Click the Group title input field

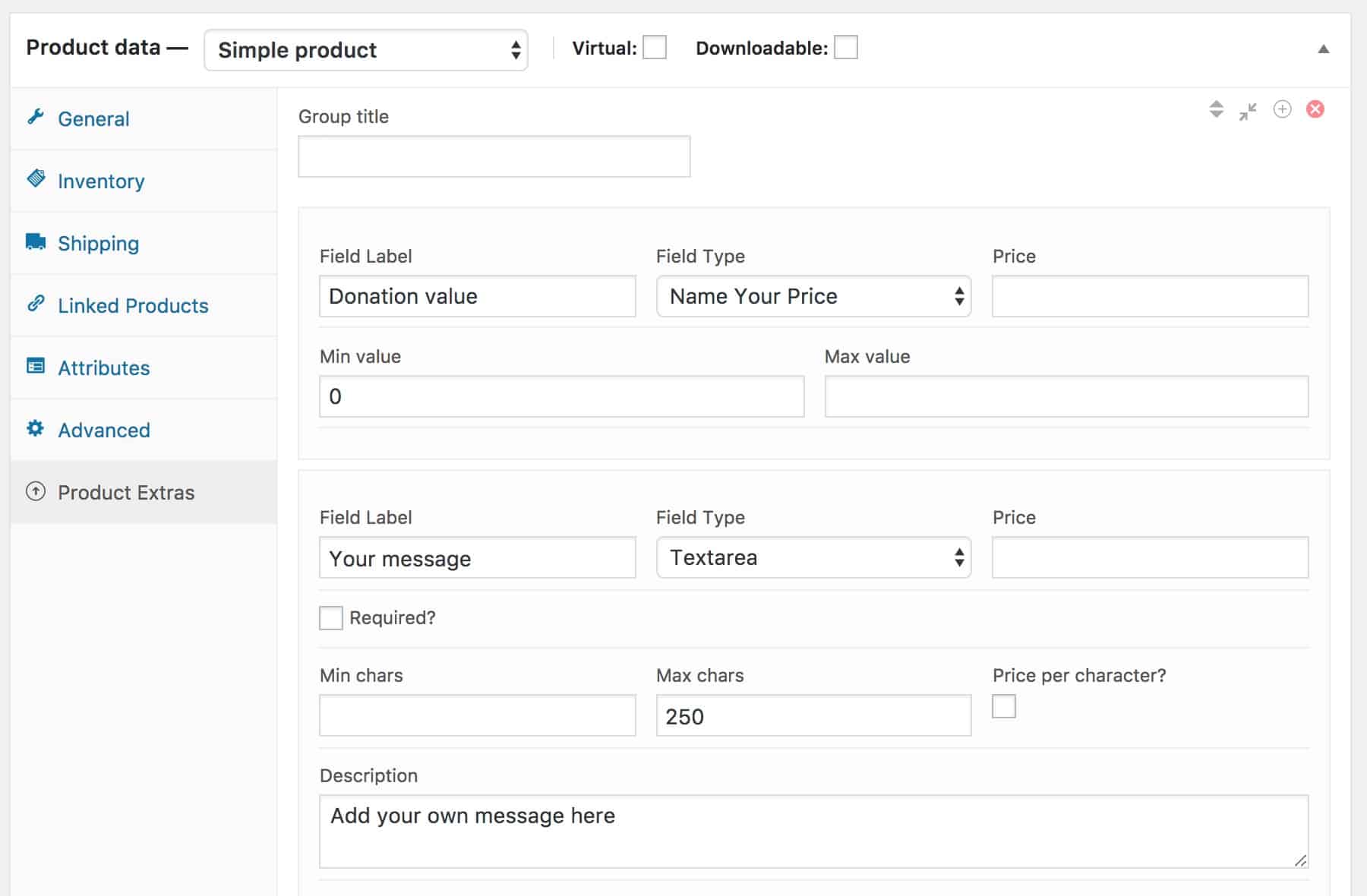pos(494,156)
